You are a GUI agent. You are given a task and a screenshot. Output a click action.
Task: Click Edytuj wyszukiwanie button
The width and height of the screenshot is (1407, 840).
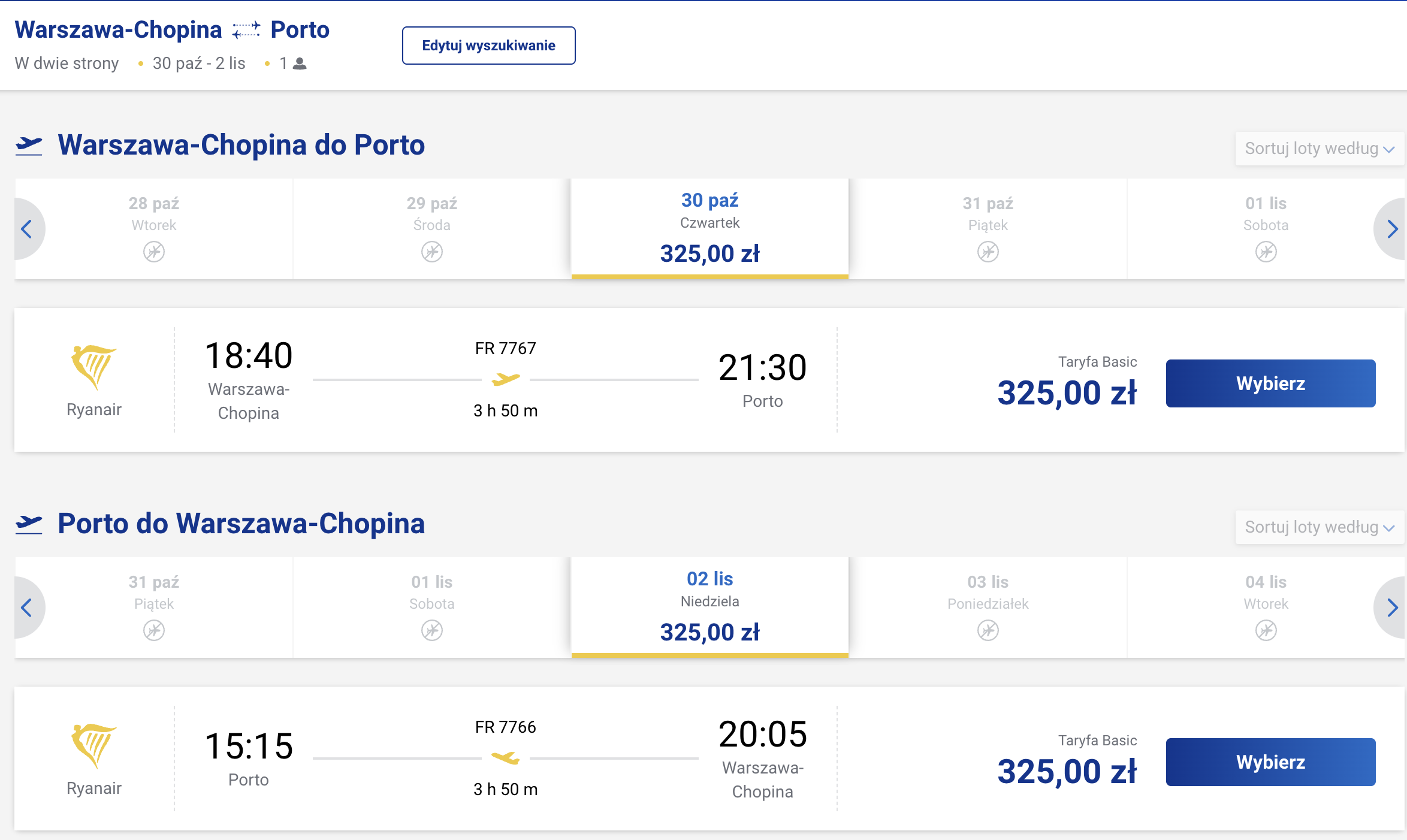(489, 46)
